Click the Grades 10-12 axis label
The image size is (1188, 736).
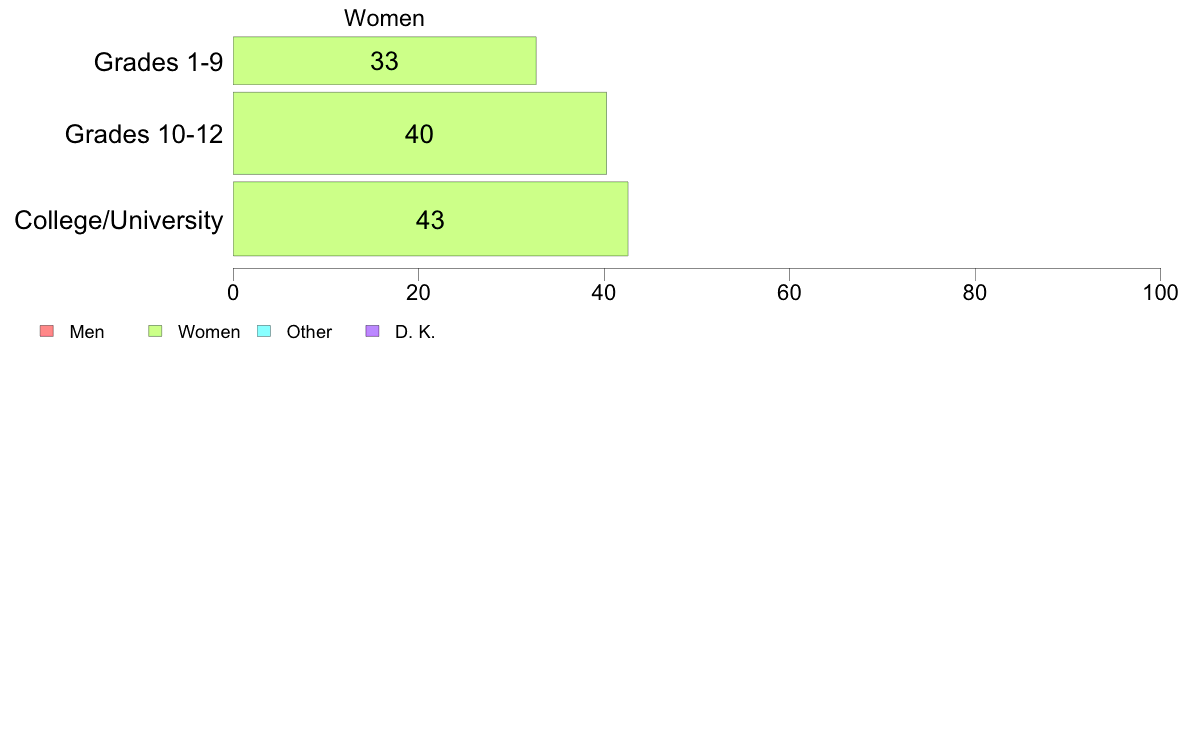point(144,134)
